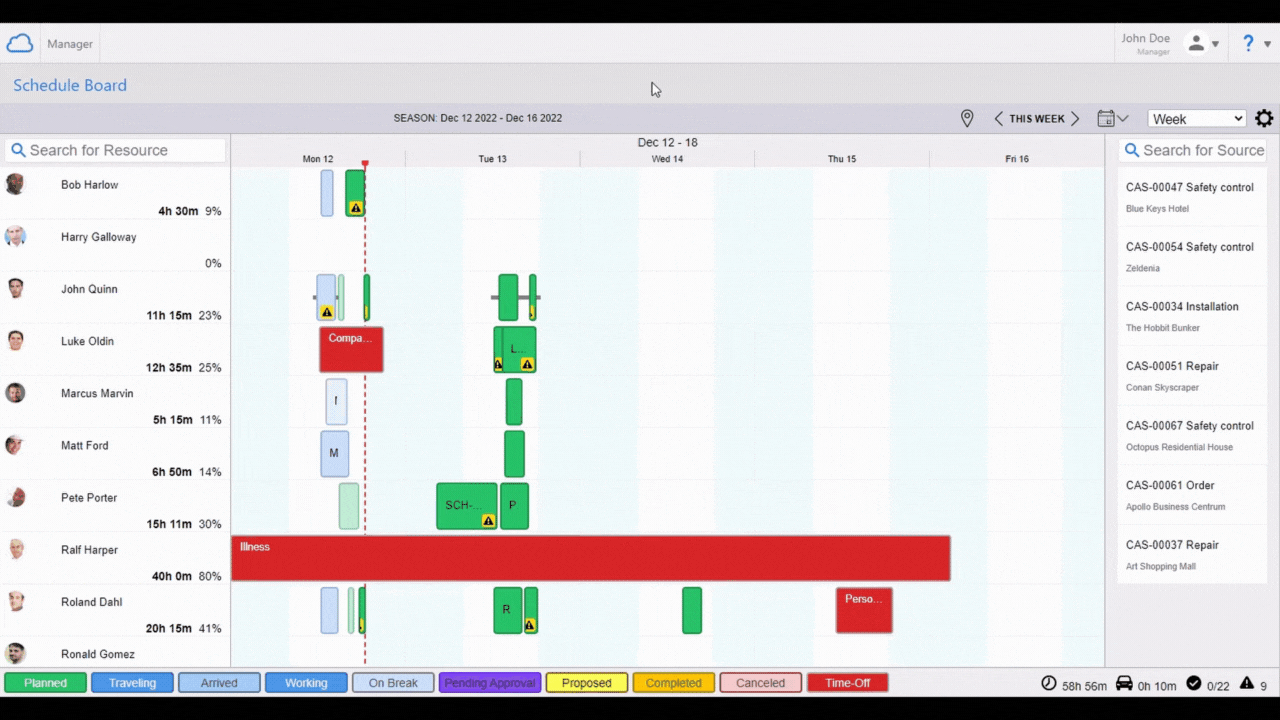Open the schedule board settings gear
Viewport: 1280px width, 720px height.
click(x=1264, y=119)
